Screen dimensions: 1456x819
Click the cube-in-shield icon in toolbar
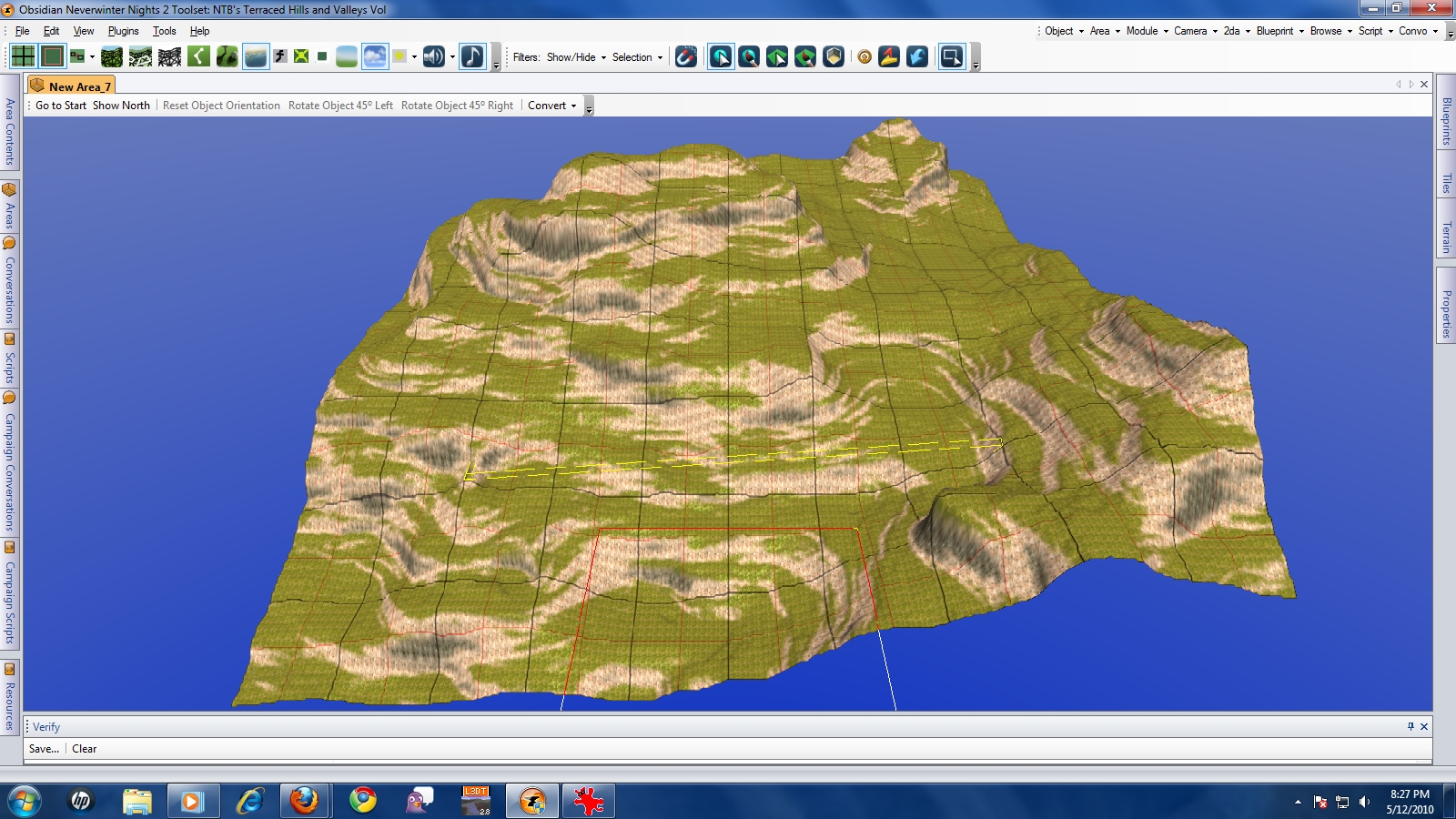click(x=834, y=57)
